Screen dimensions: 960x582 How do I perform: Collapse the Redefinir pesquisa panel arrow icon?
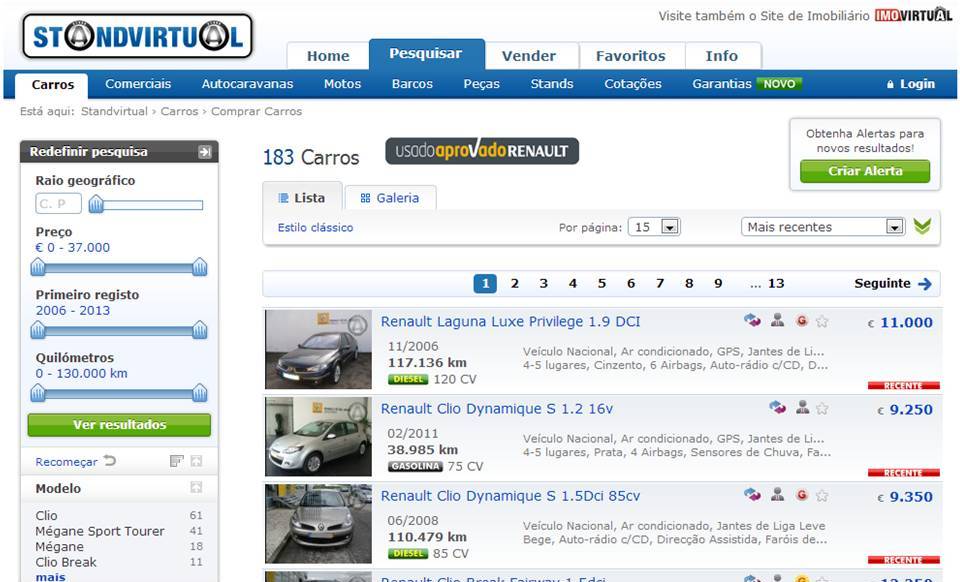point(204,152)
